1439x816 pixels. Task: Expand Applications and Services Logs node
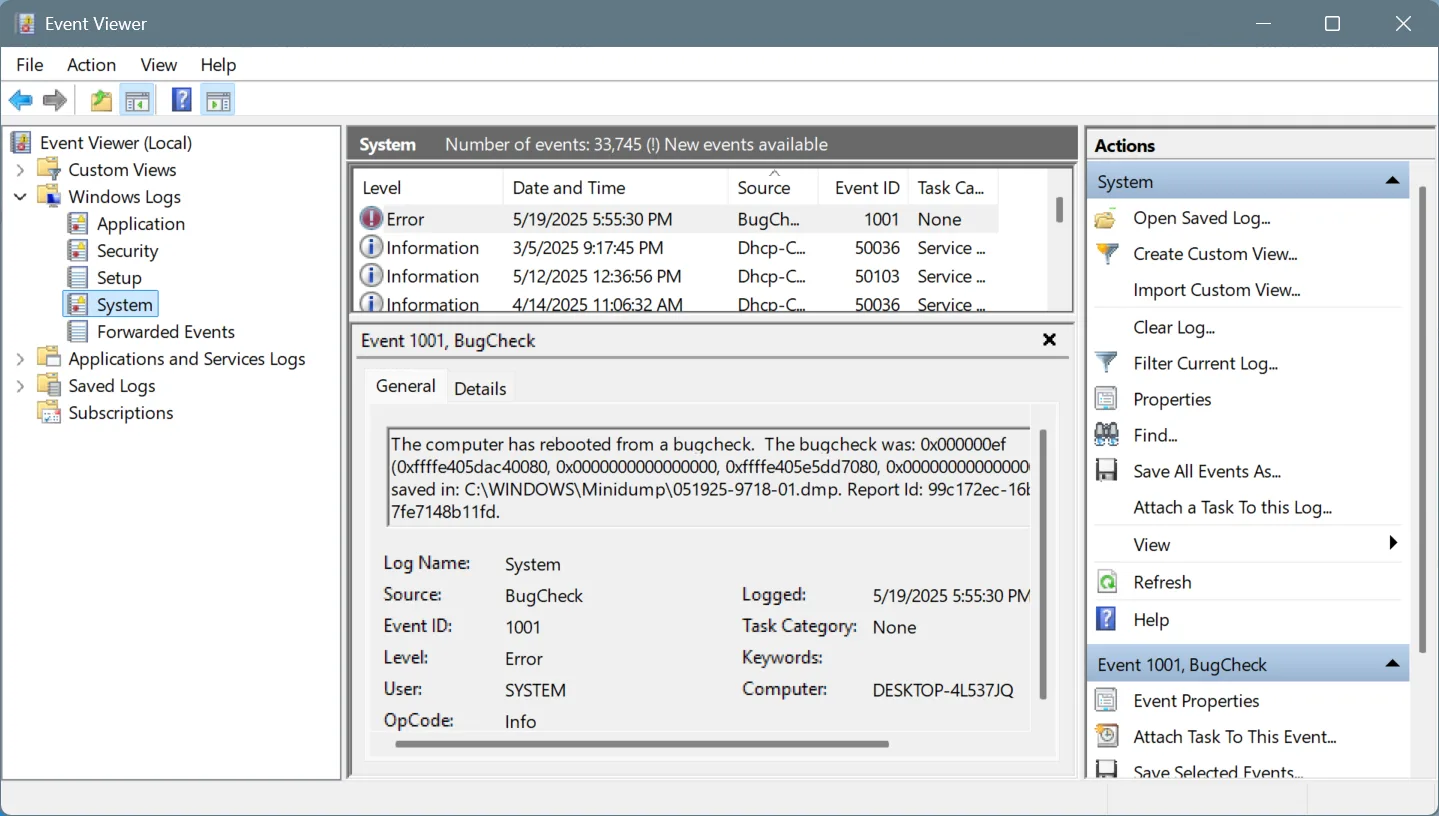[20, 359]
